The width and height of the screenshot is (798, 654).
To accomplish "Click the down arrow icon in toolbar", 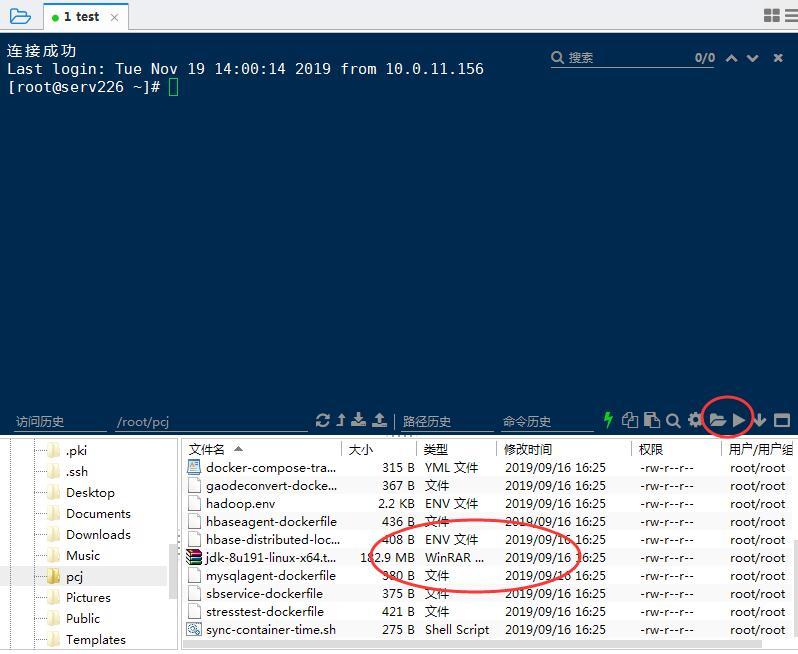I will click(x=760, y=420).
